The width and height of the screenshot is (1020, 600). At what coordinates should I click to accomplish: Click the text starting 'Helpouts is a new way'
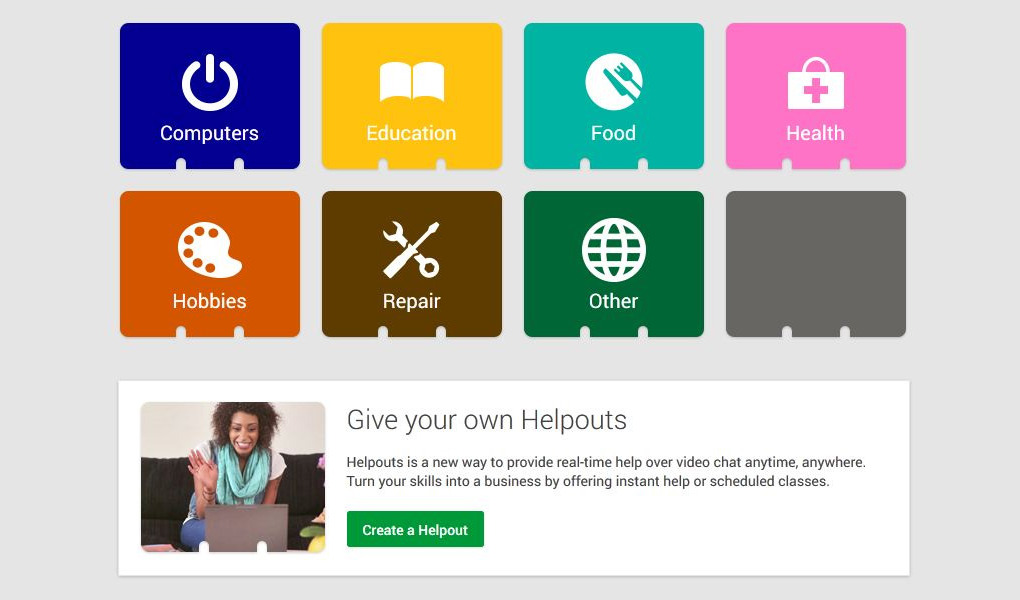(x=606, y=463)
